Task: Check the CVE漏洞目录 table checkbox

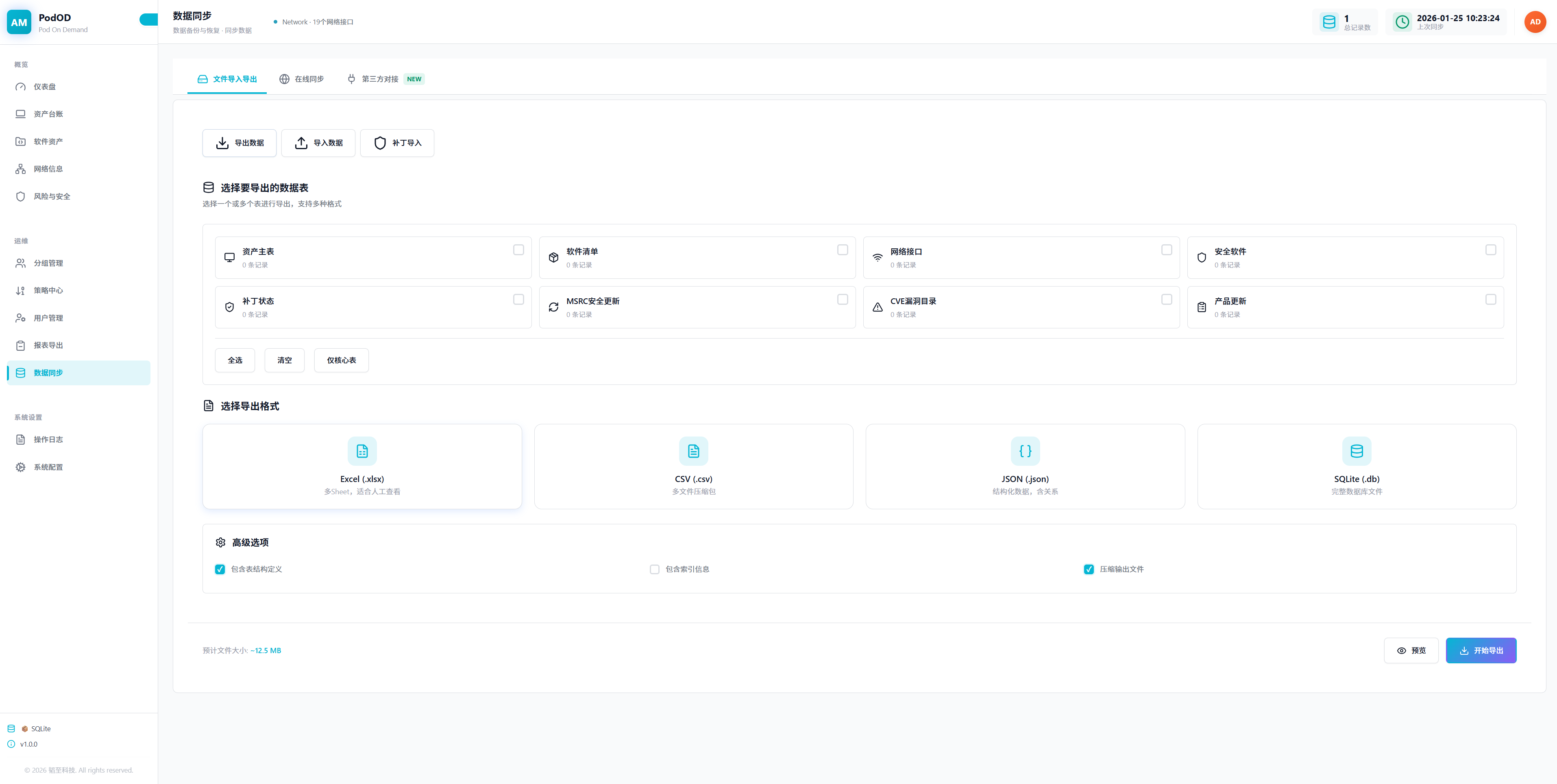Action: pyautogui.click(x=1167, y=300)
